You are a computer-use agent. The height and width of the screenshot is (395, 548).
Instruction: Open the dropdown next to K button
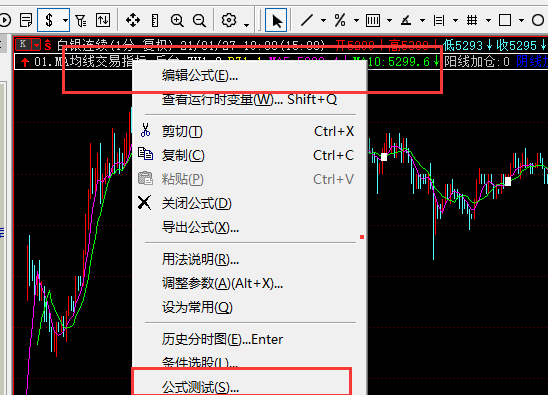[x=36, y=45]
